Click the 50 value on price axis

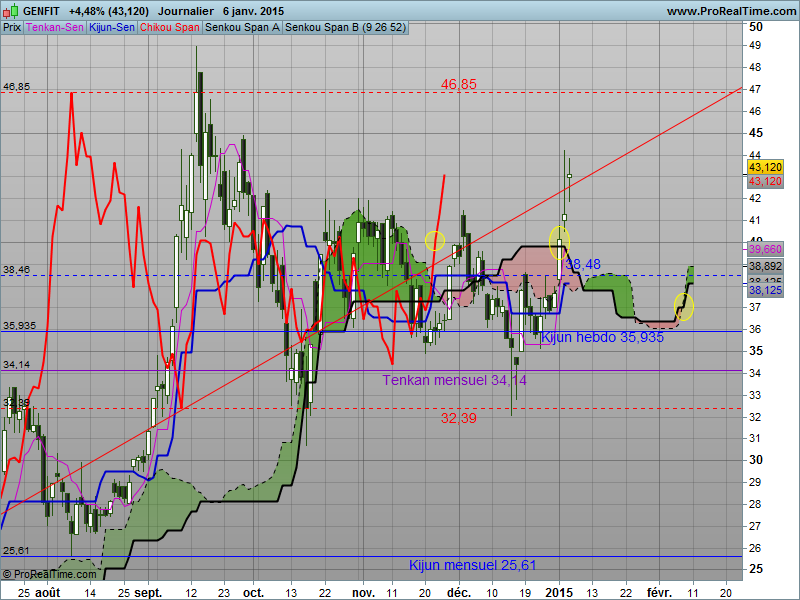pos(756,27)
